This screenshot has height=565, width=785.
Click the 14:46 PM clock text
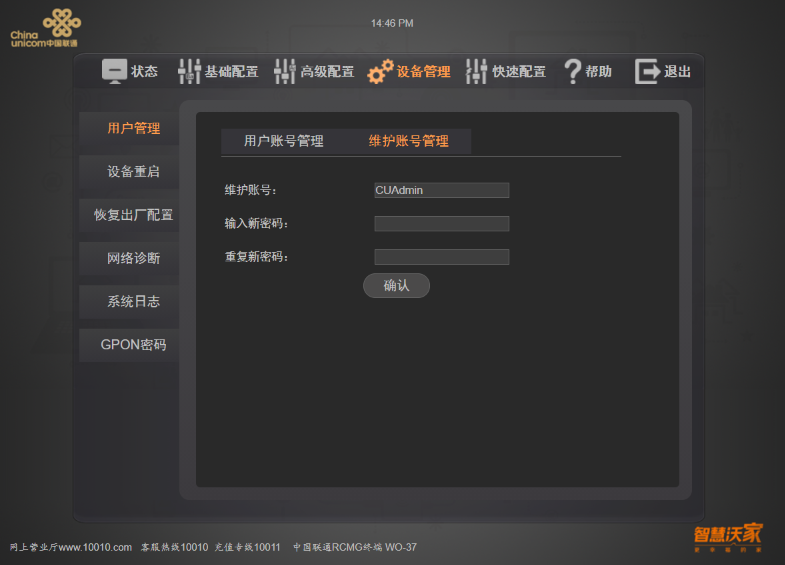392,23
